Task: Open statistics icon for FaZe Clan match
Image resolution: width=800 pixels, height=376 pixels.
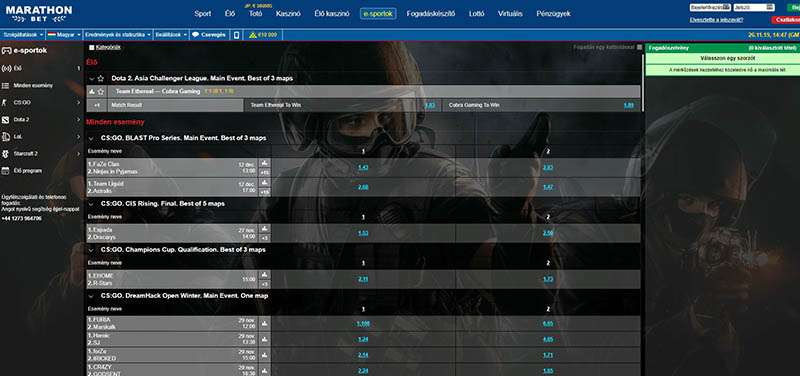Action: tap(264, 163)
